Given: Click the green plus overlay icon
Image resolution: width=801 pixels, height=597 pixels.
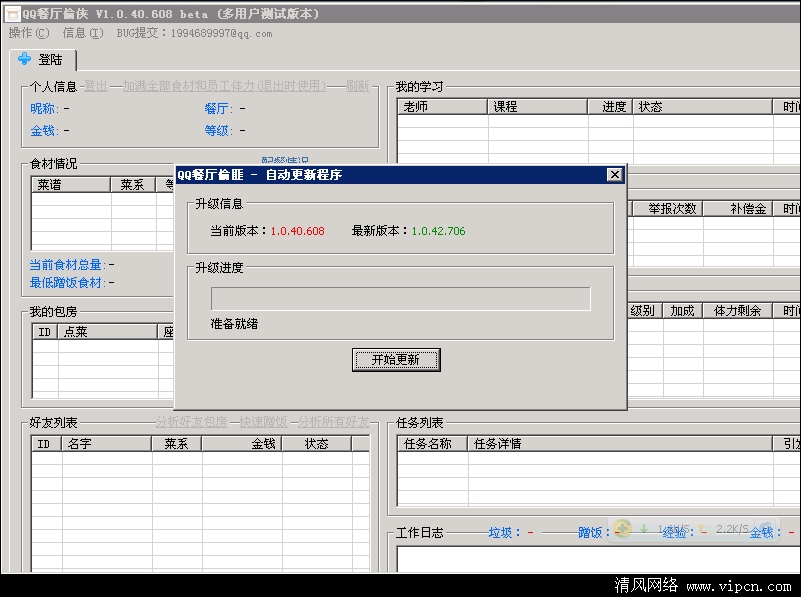Looking at the screenshot, I should [623, 529].
